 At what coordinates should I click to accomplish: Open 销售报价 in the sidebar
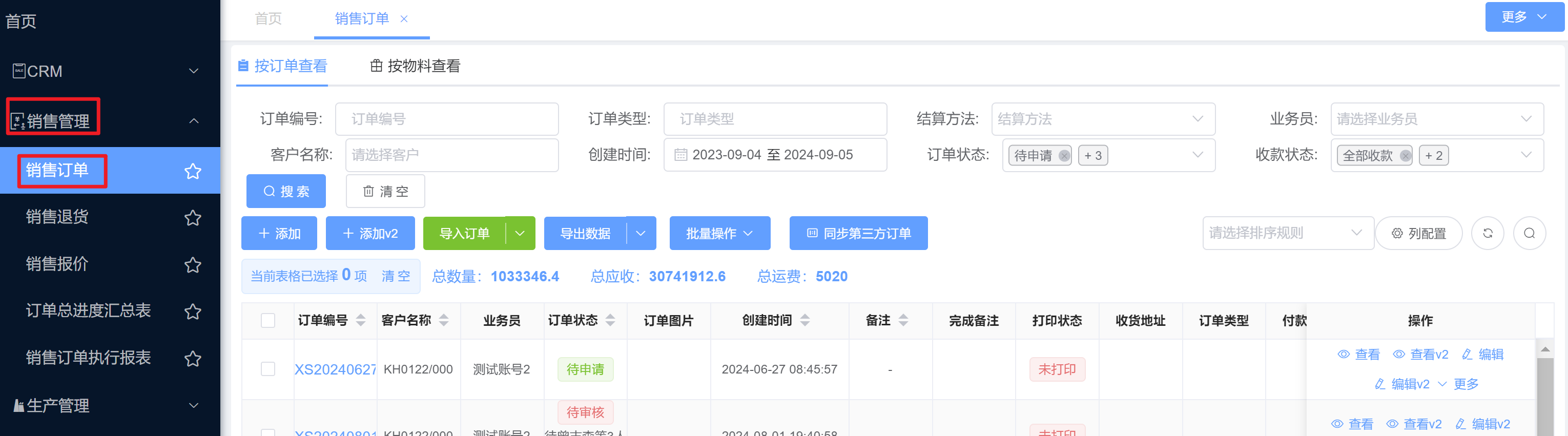pyautogui.click(x=57, y=264)
